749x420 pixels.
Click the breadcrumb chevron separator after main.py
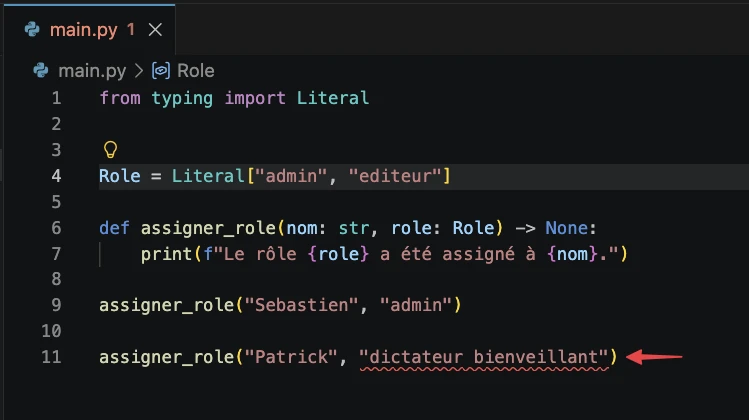click(138, 70)
